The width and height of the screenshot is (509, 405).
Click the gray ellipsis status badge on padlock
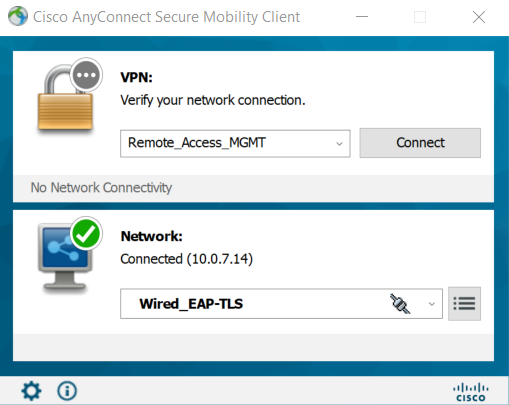coord(86,75)
